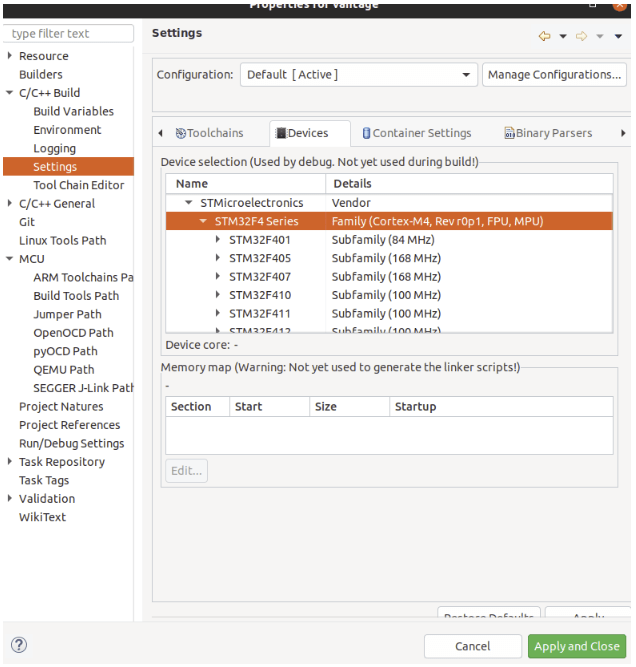Select the Tool Chain Editor item
This screenshot has width=636, height=667.
78,185
